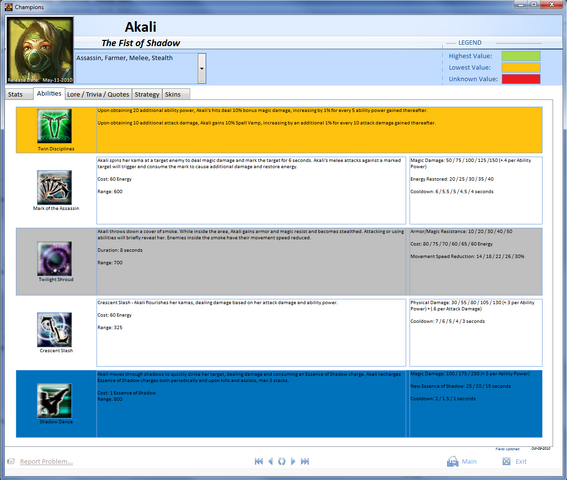Maximize the Champions window
The width and height of the screenshot is (567, 480).
tap(534, 5)
